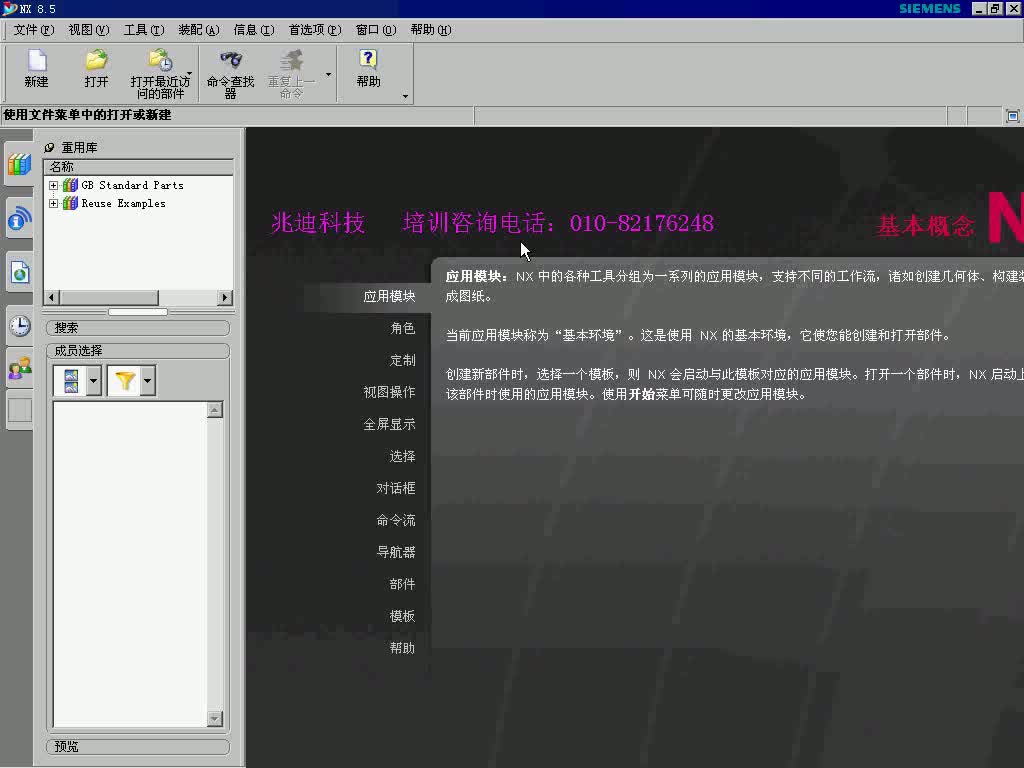Open the Roles sidebar tab
The width and height of the screenshot is (1024, 768).
20,368
